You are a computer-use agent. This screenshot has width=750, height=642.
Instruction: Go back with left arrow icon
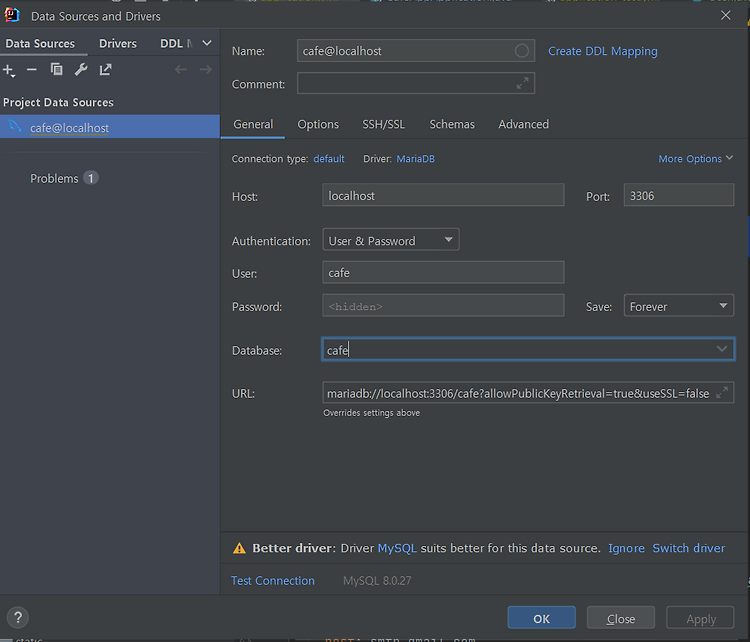pyautogui.click(x=181, y=70)
